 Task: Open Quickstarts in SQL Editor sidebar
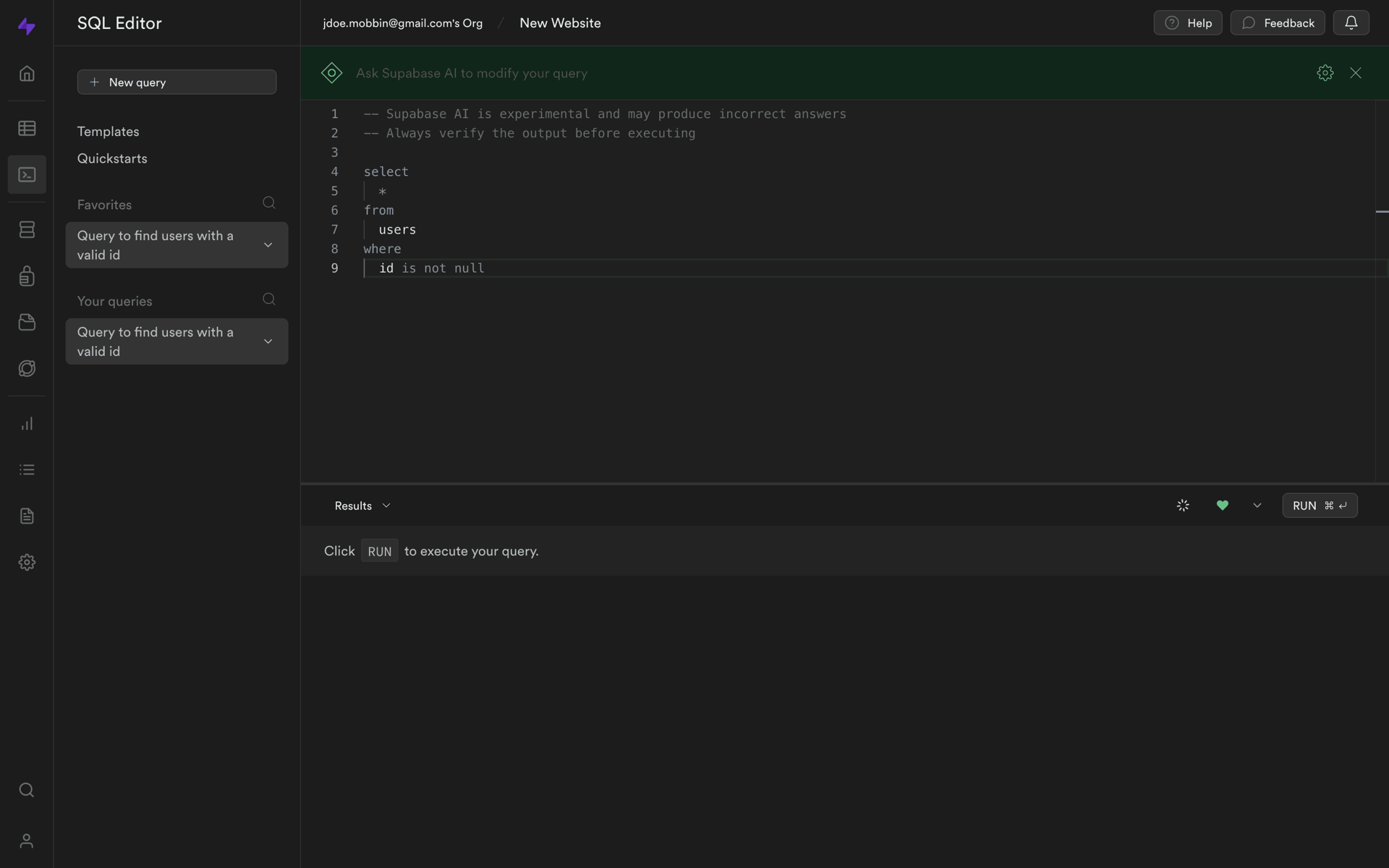tap(112, 158)
